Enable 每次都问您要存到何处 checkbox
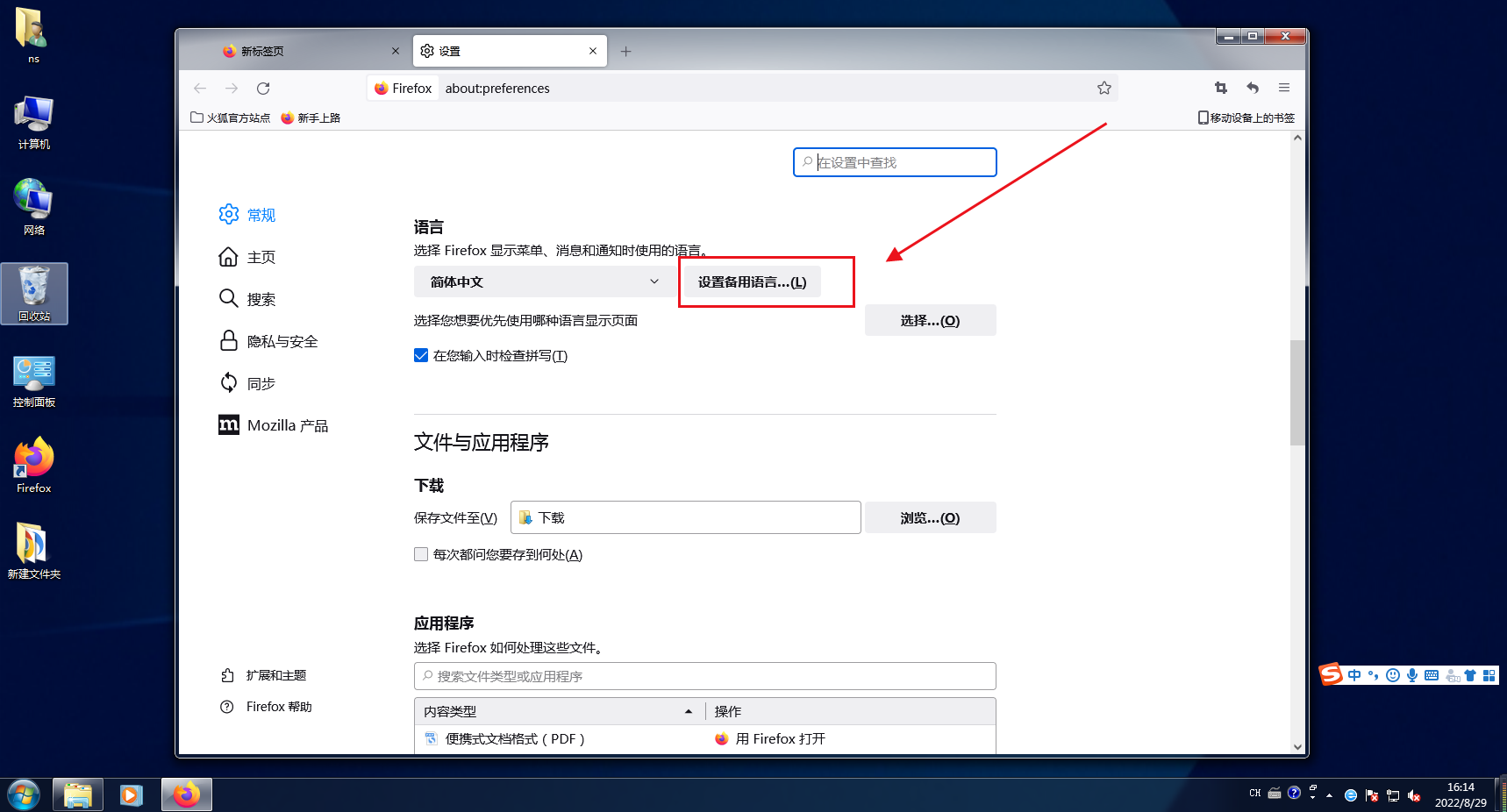 point(421,554)
